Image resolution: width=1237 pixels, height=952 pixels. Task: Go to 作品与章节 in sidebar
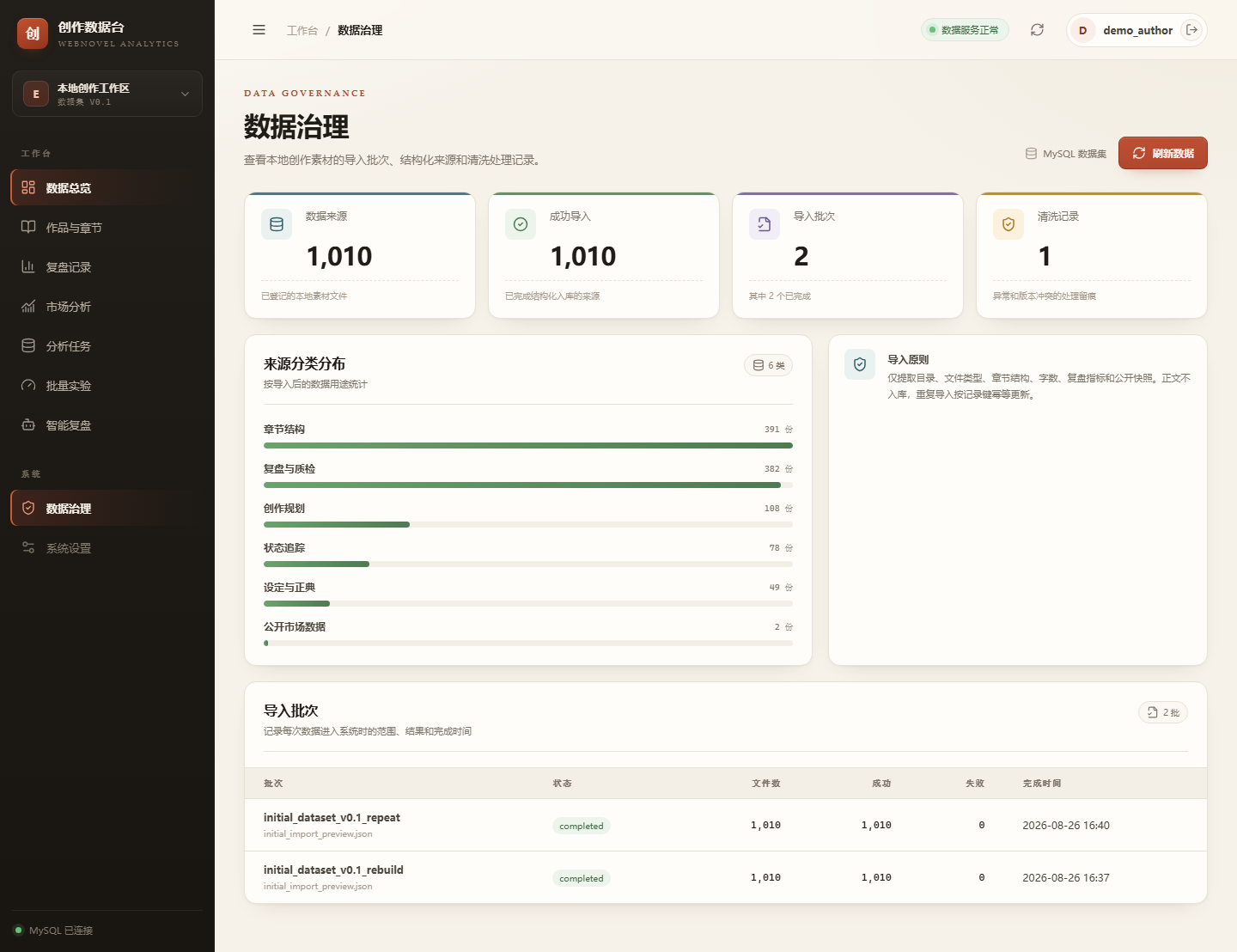coord(107,228)
